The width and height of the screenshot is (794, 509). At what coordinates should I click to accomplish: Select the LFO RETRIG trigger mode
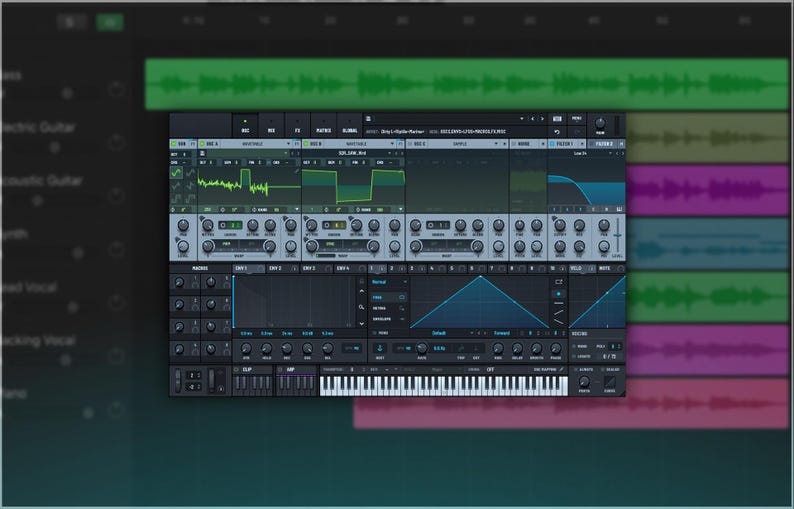pos(388,308)
